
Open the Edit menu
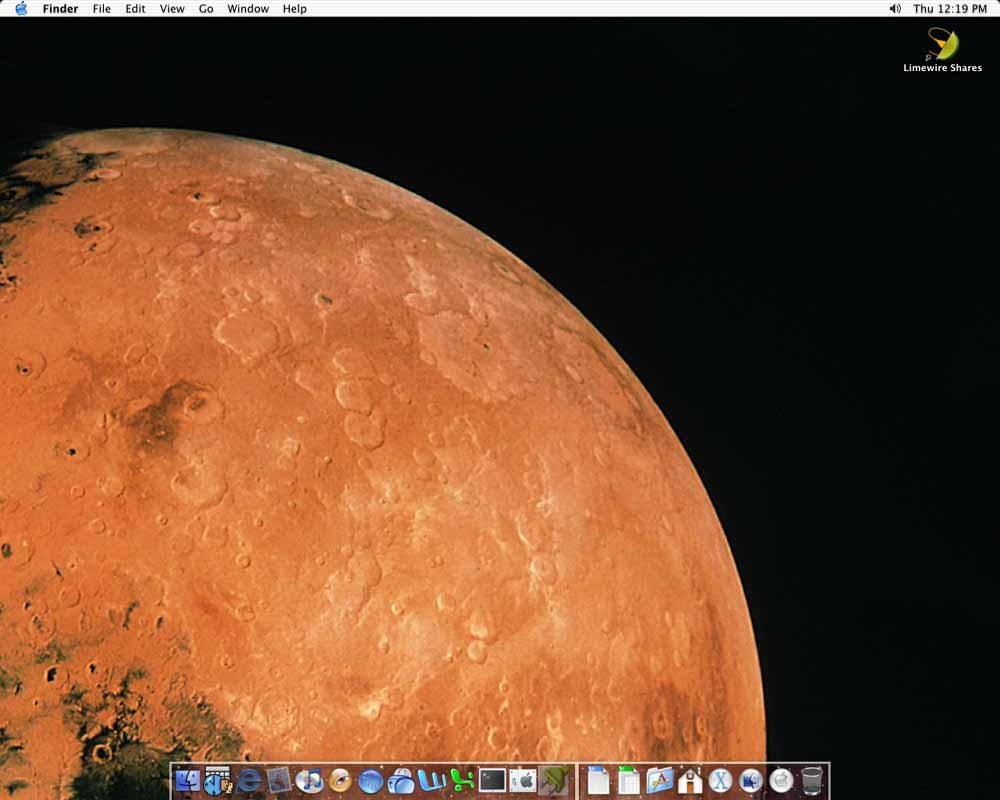coord(135,9)
